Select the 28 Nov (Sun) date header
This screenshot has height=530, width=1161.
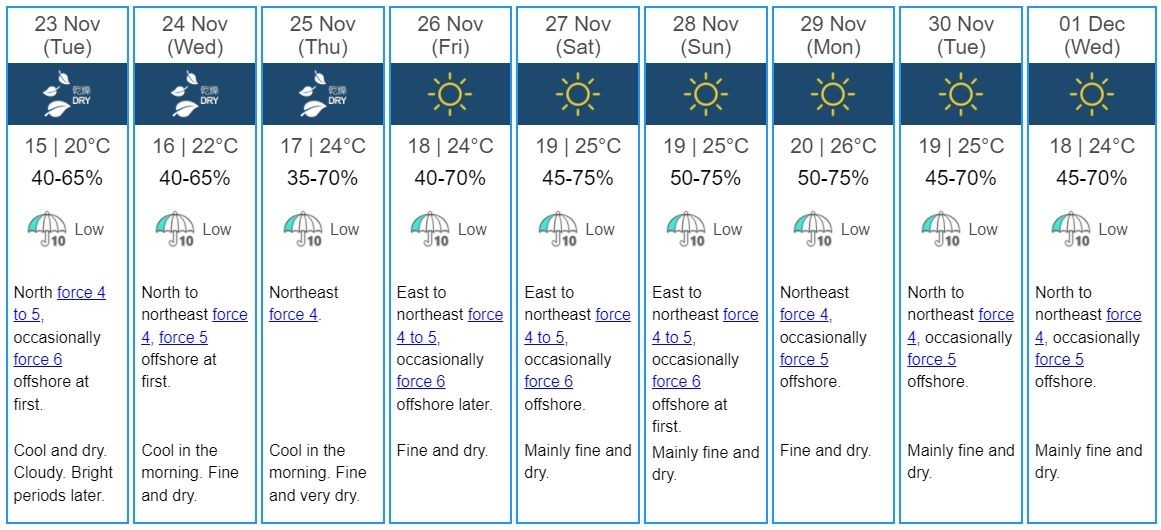click(x=705, y=35)
